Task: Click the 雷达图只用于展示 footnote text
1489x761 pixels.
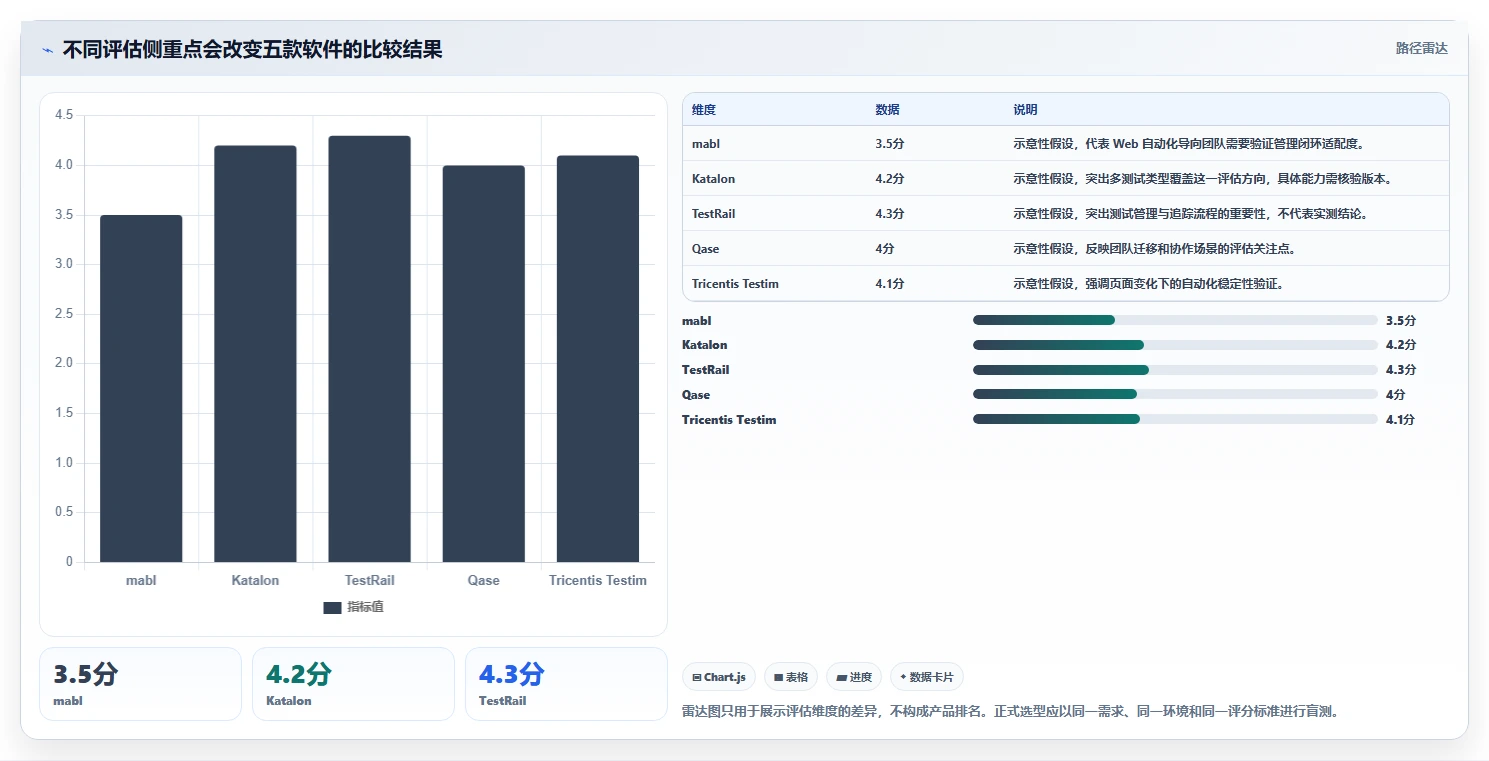Action: (1010, 712)
